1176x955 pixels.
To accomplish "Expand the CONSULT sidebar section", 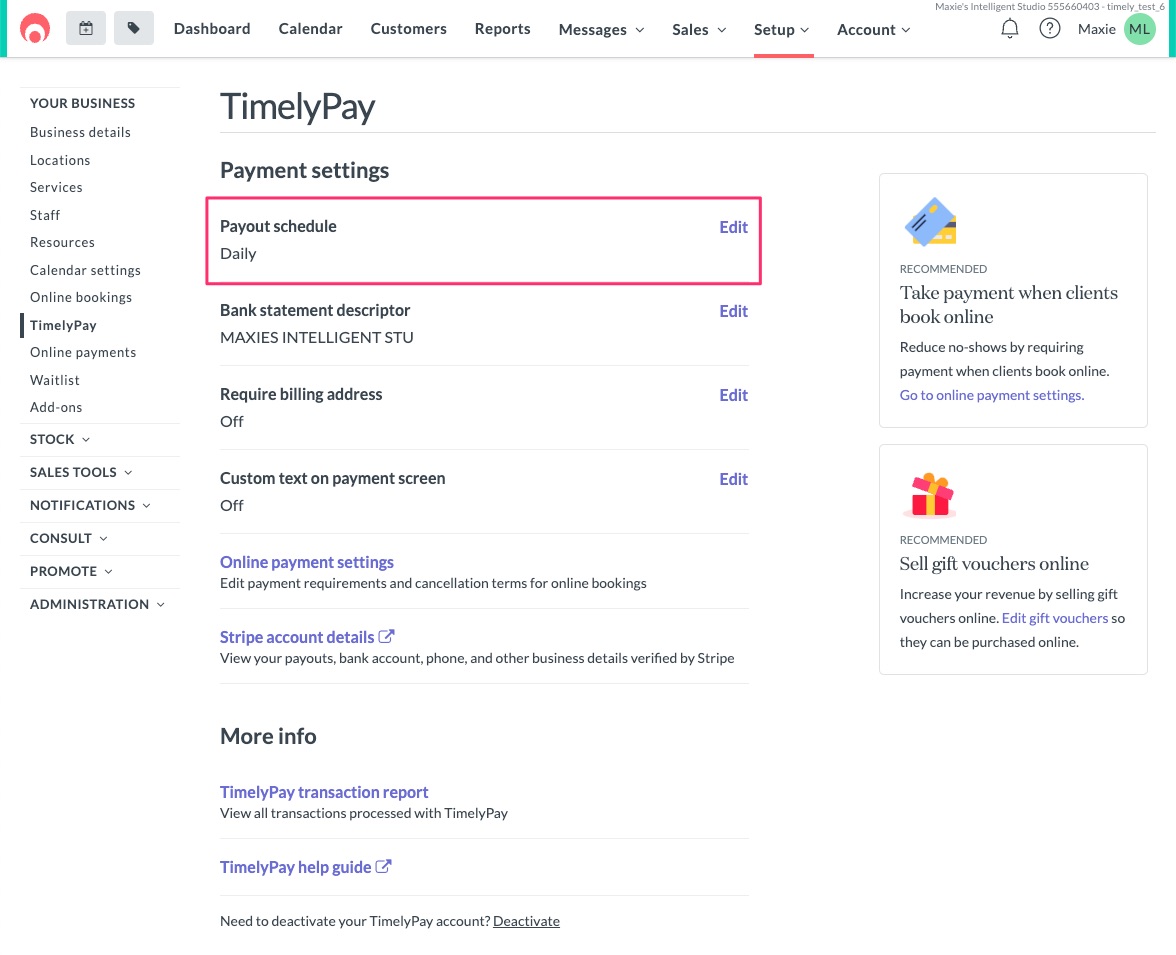I will click(68, 539).
